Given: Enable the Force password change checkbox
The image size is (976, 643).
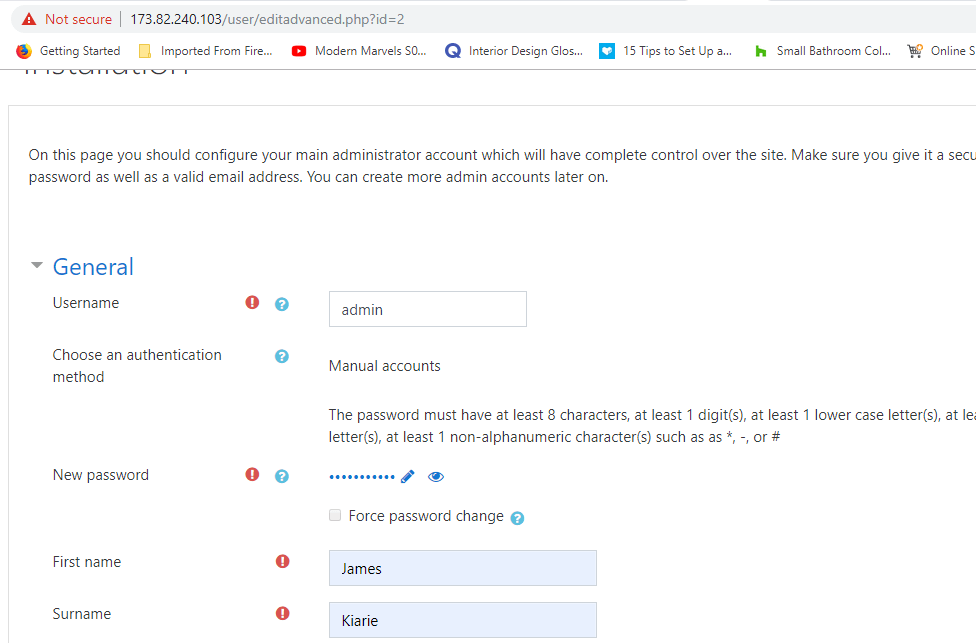Looking at the screenshot, I should [x=335, y=515].
